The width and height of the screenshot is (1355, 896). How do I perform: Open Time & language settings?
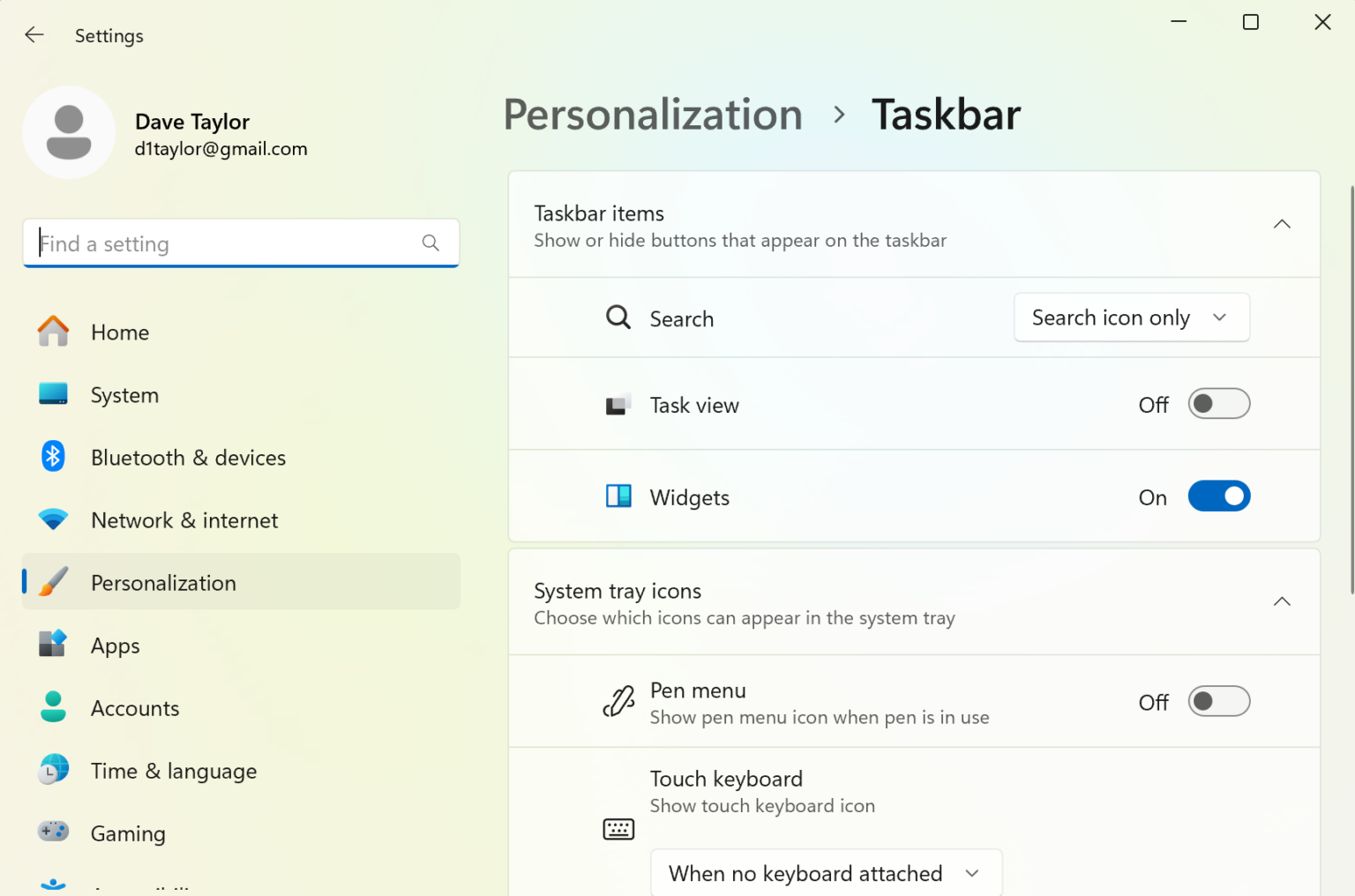173,771
